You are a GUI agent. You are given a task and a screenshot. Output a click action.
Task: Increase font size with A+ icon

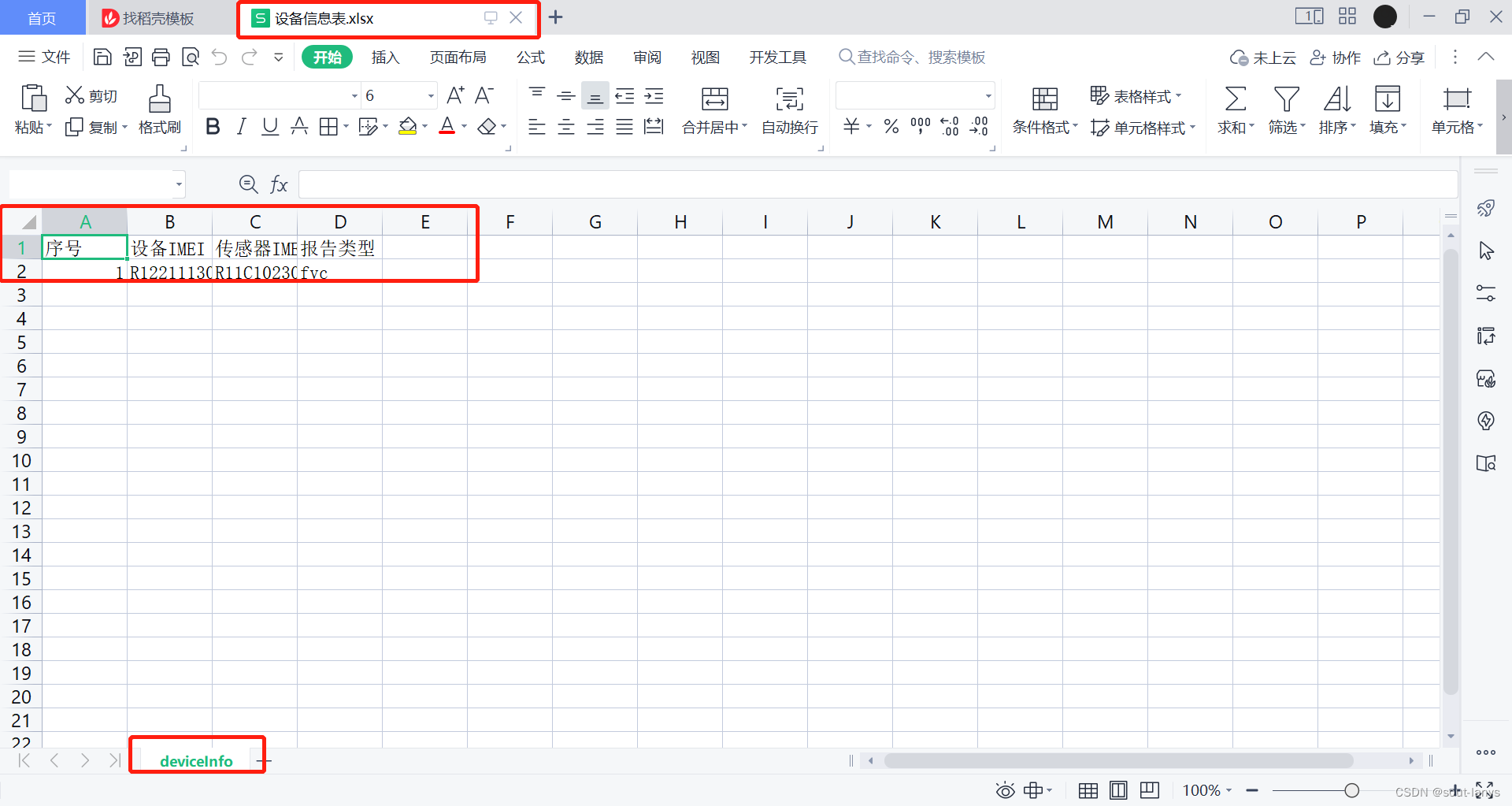pos(455,95)
